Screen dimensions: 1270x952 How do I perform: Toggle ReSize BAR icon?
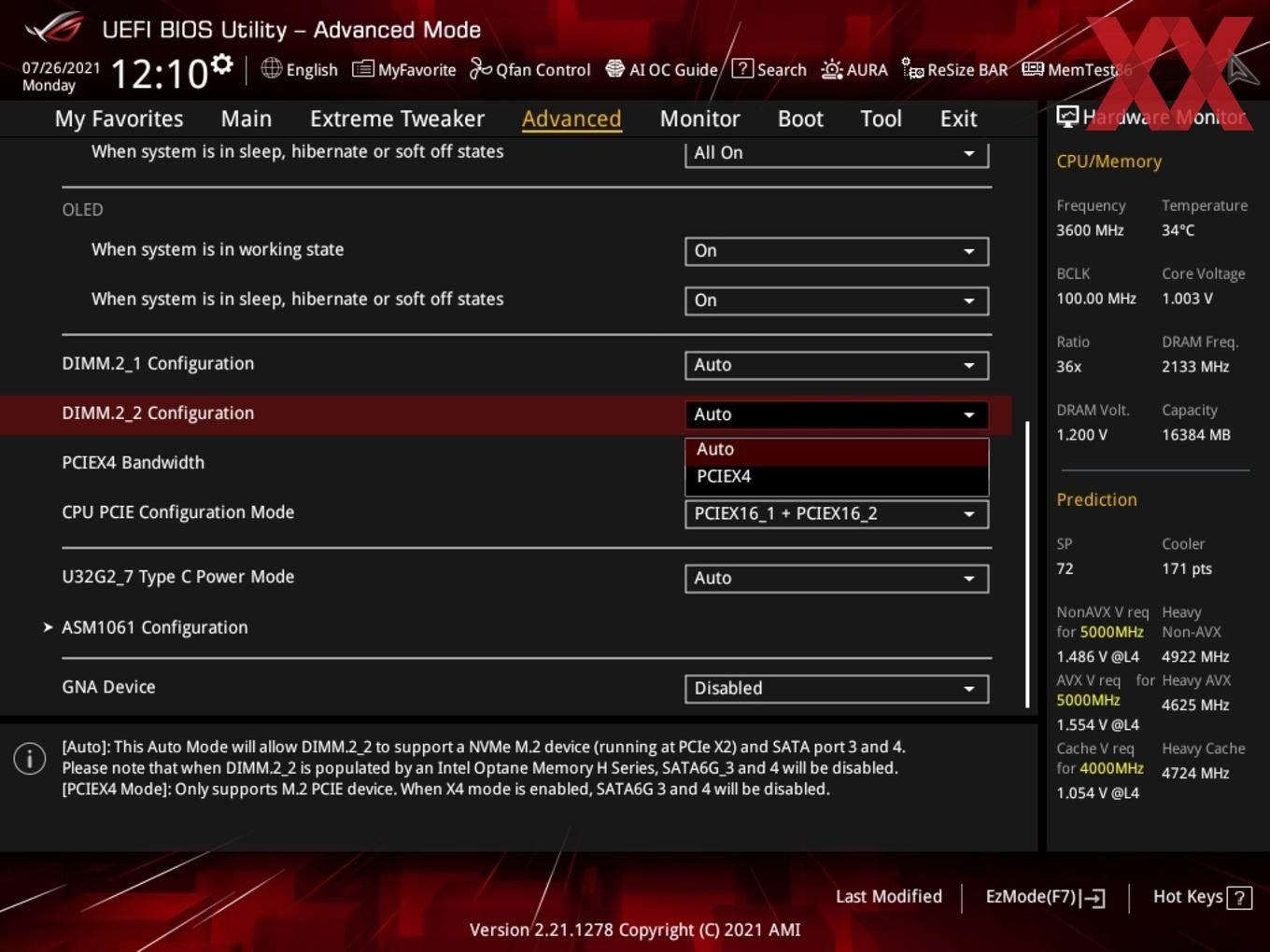pos(912,68)
